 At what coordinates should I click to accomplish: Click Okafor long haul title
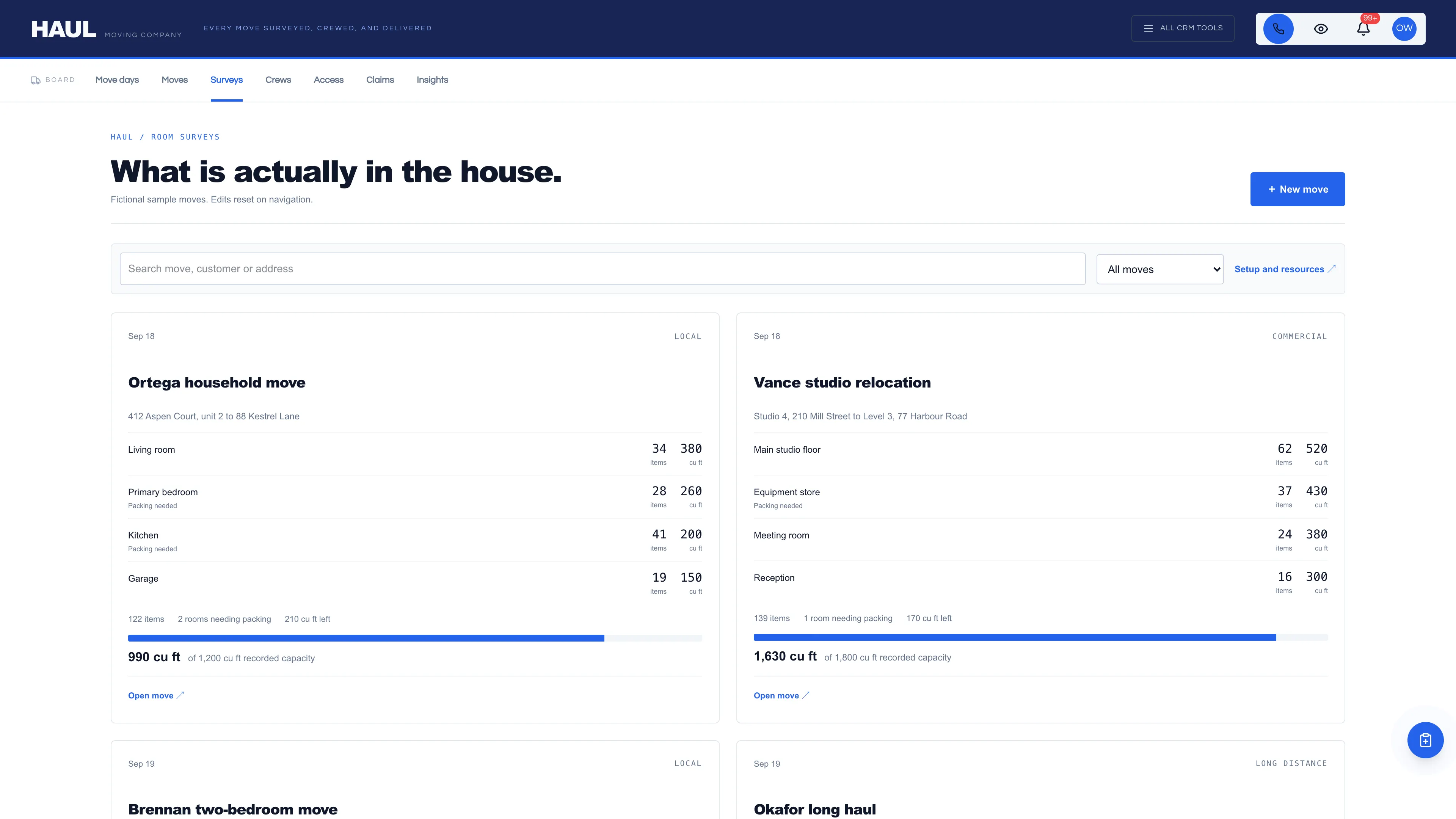pos(815,810)
